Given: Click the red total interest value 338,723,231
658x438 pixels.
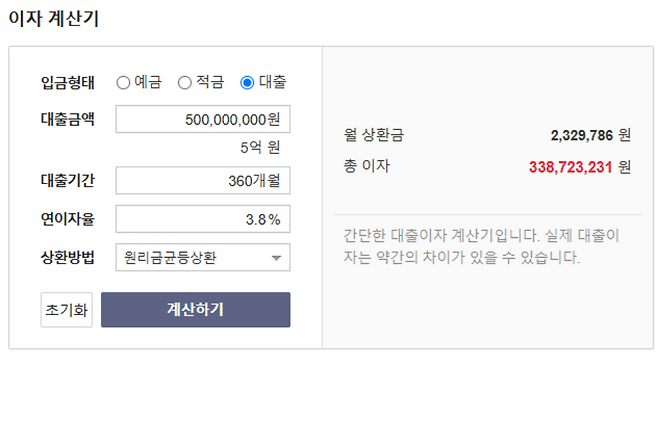Looking at the screenshot, I should pos(570,167).
